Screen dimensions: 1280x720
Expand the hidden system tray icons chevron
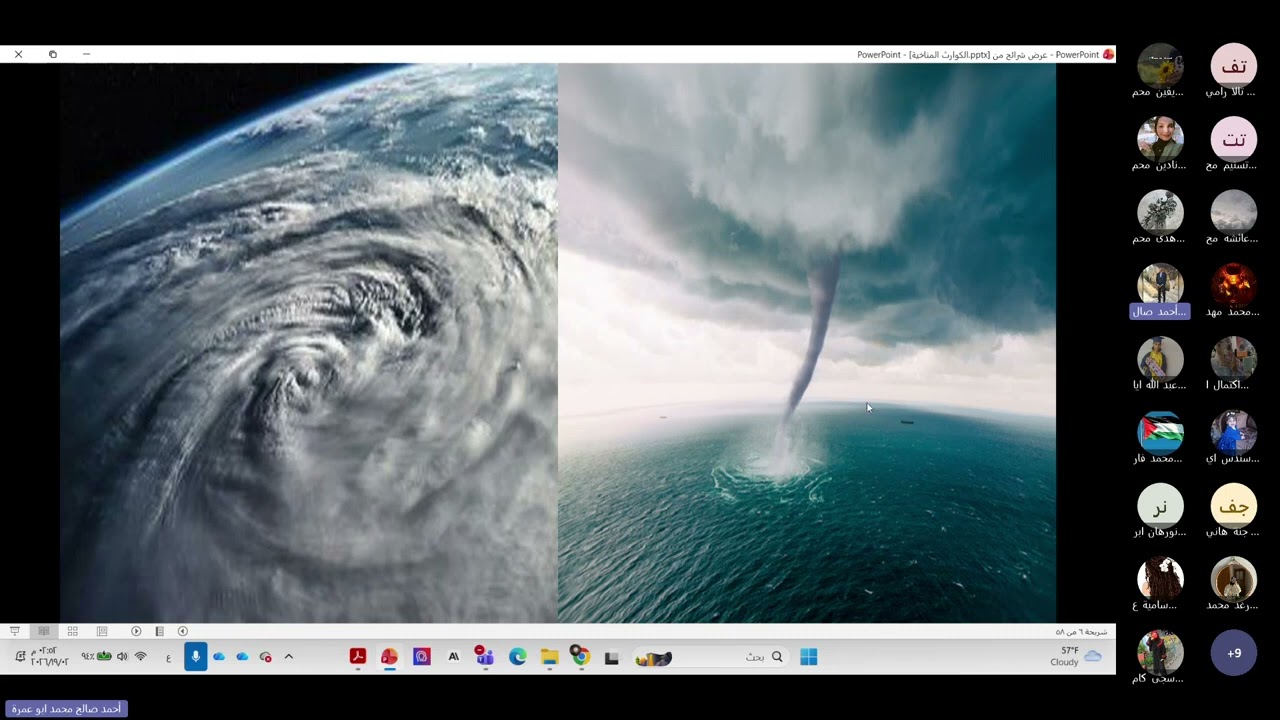[x=289, y=657]
